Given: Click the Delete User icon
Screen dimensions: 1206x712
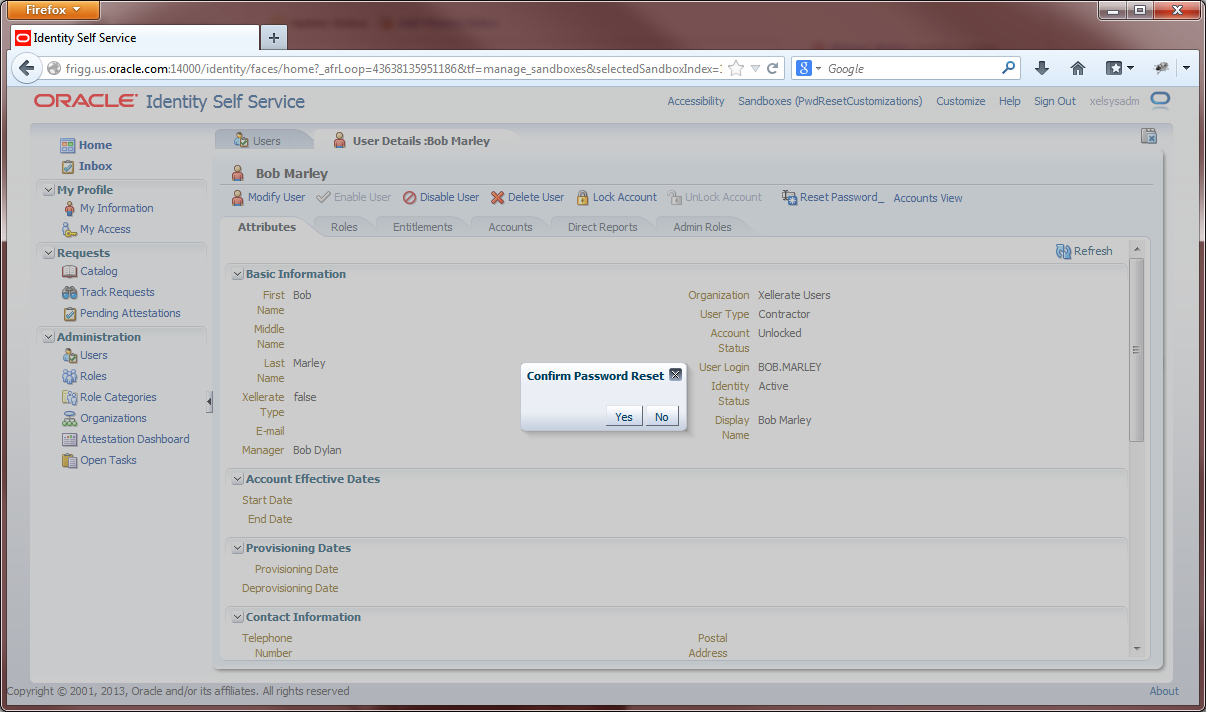Looking at the screenshot, I should (x=498, y=197).
